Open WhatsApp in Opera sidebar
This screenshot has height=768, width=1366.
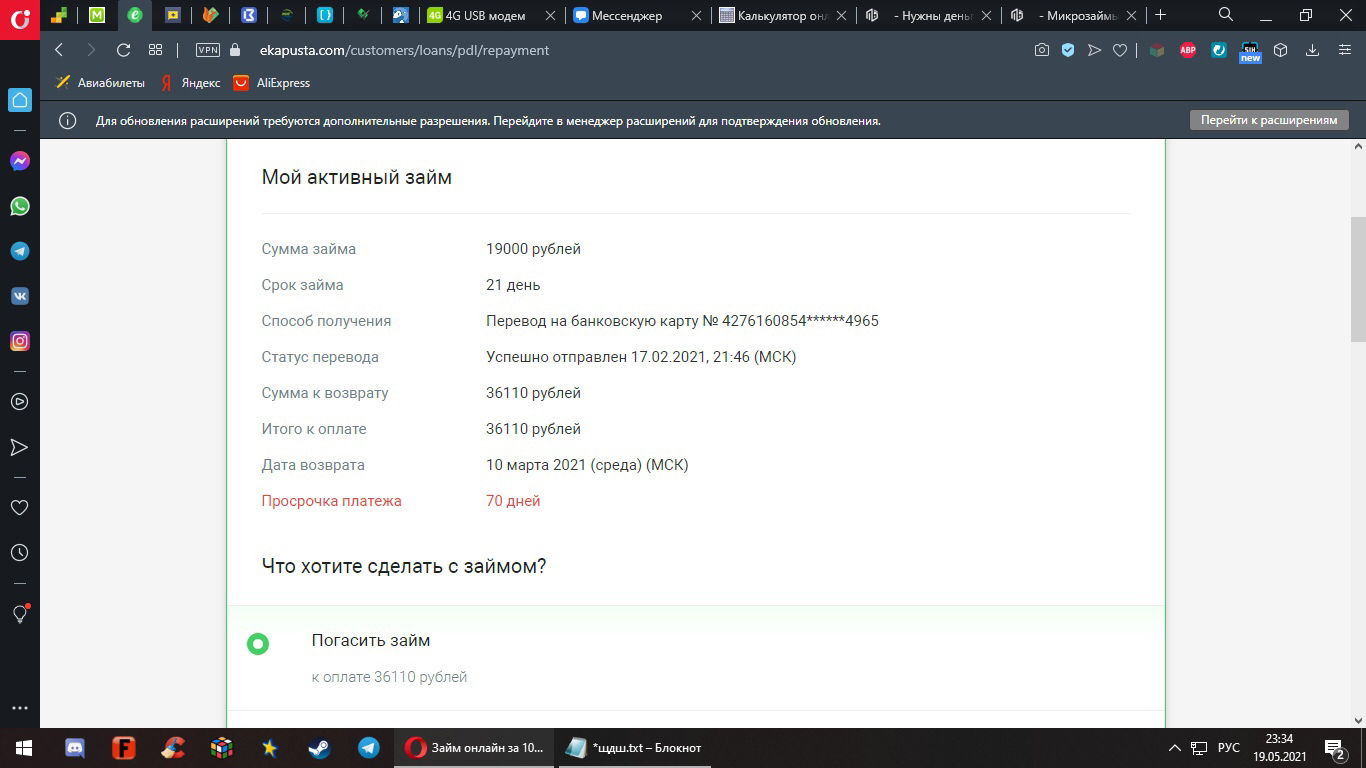(x=19, y=206)
